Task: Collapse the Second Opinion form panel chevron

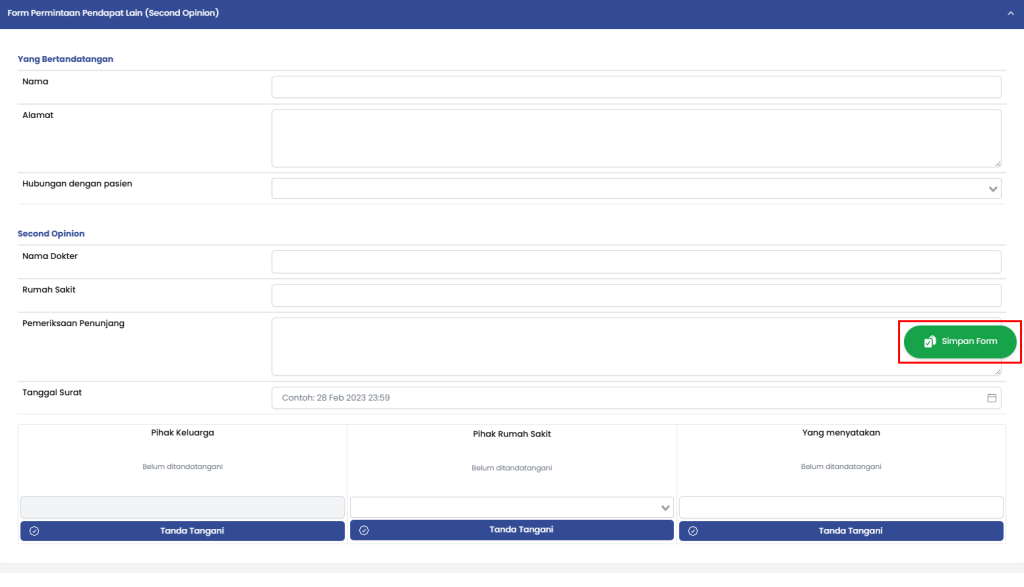Action: [x=1010, y=14]
